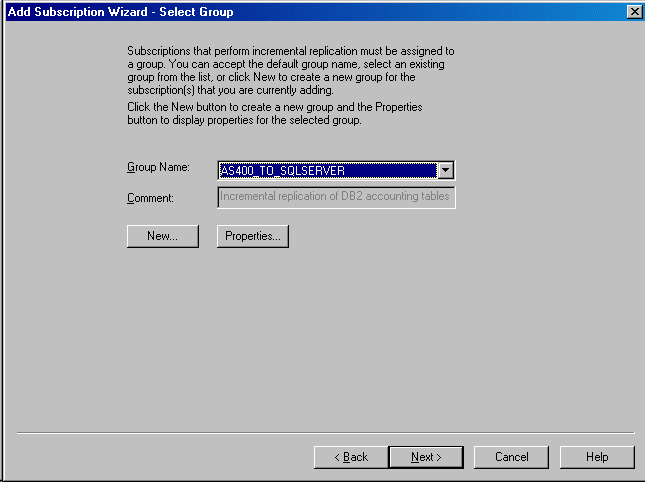Click the line starting 'button to display properties'
This screenshot has width=645, height=482.
coord(243,121)
